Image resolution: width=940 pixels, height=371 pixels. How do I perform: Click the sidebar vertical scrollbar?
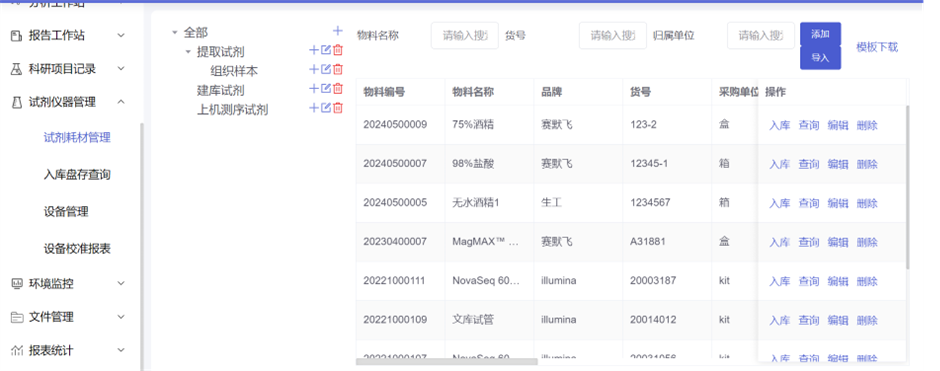[141, 246]
